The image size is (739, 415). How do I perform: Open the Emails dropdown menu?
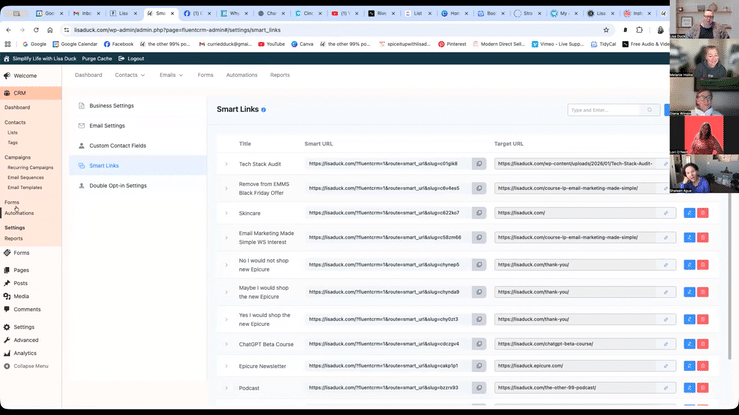[x=172, y=75]
